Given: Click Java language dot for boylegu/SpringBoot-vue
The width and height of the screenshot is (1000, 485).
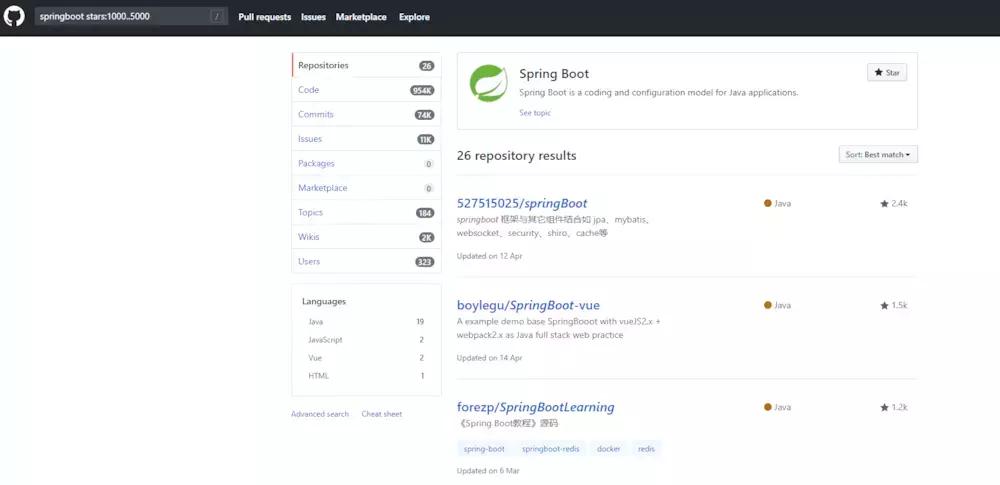Looking at the screenshot, I should [x=768, y=305].
